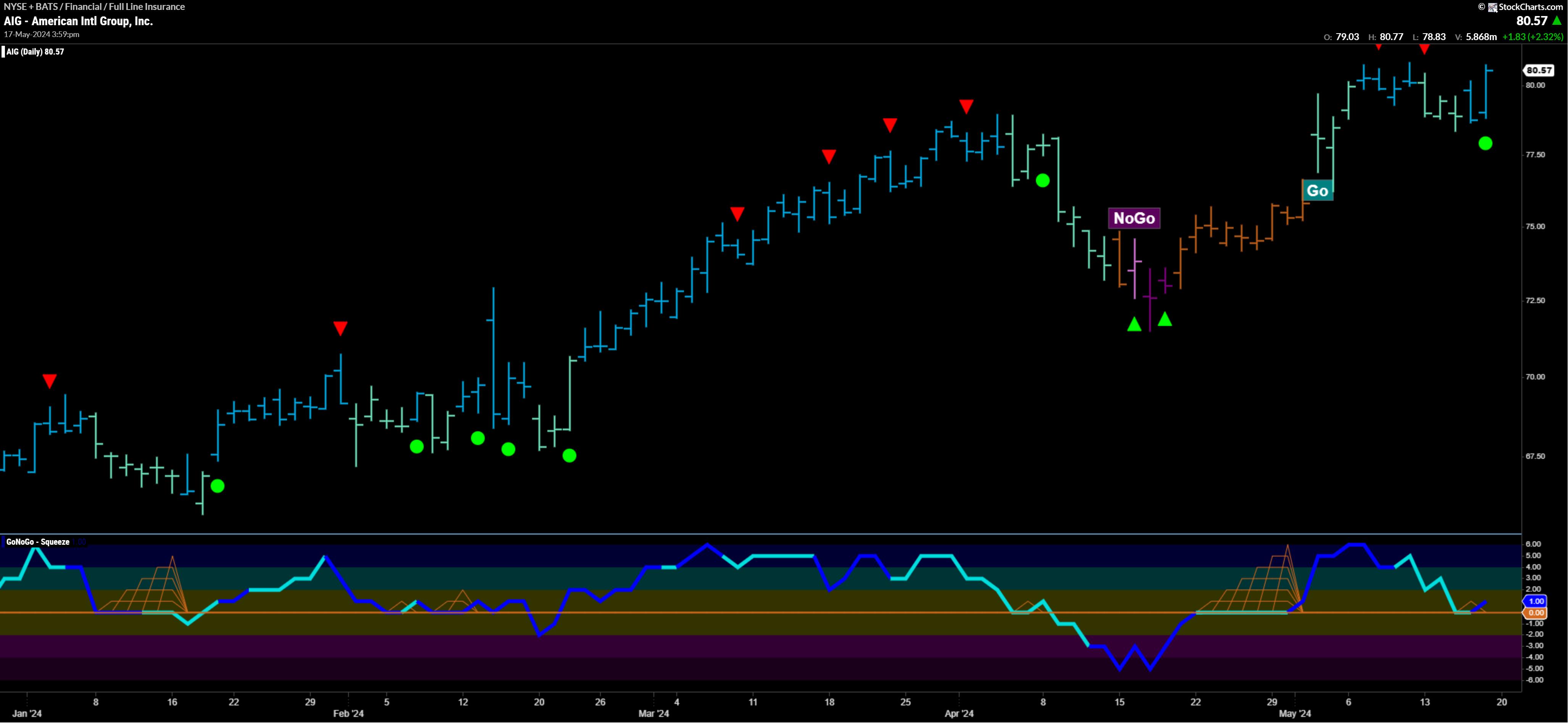Click the purple NoGo trend label
1568x723 pixels.
coord(1134,218)
